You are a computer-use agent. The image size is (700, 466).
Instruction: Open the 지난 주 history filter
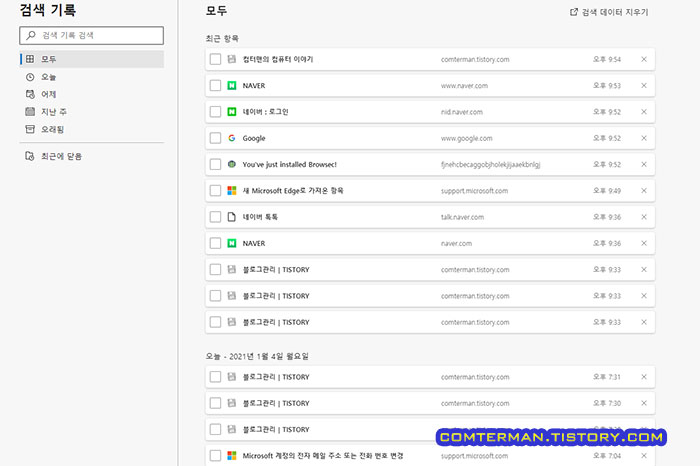point(92,112)
